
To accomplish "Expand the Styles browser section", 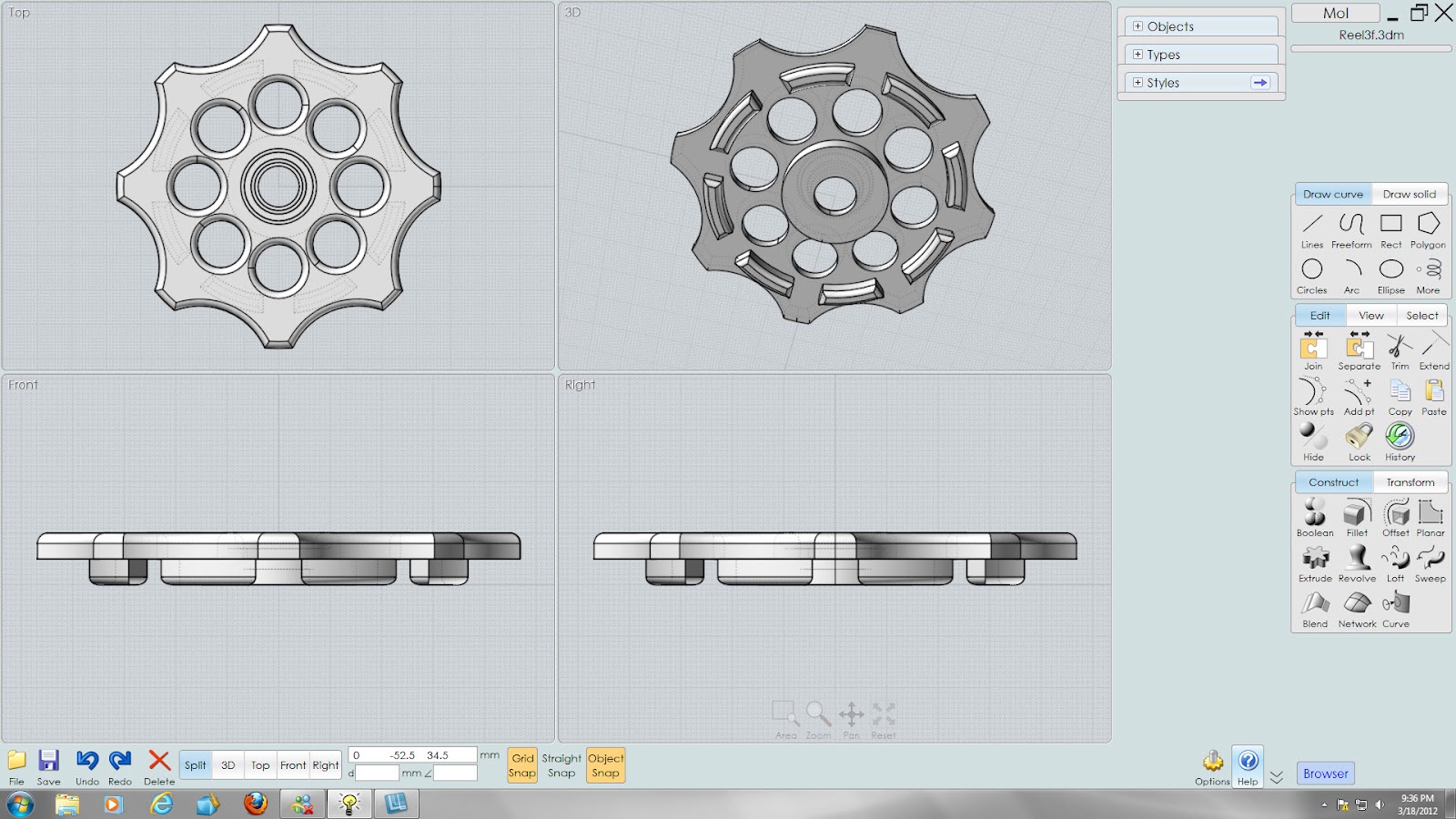I will 1137,83.
